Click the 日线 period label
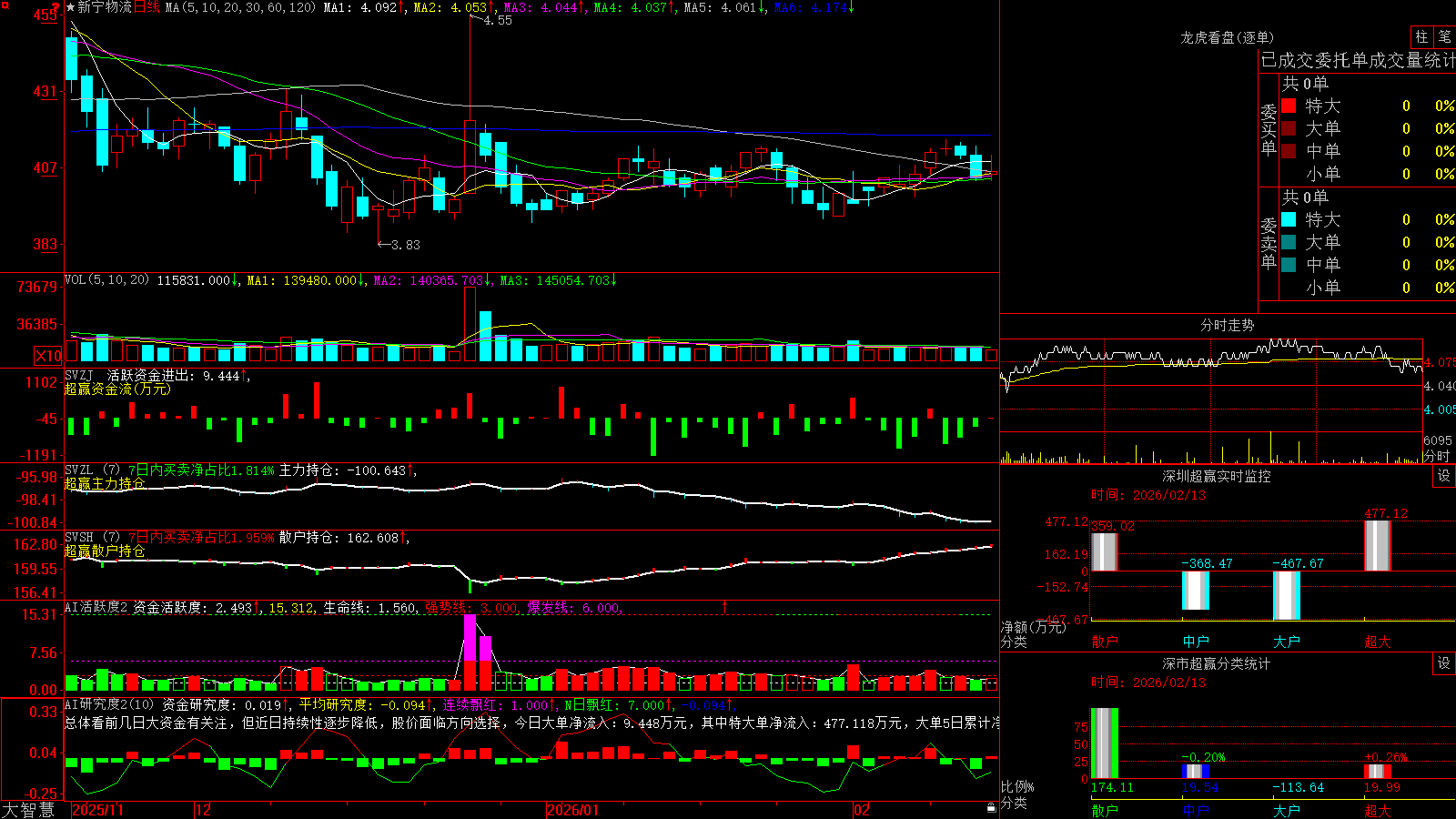This screenshot has width=1456, height=819. pos(147,7)
